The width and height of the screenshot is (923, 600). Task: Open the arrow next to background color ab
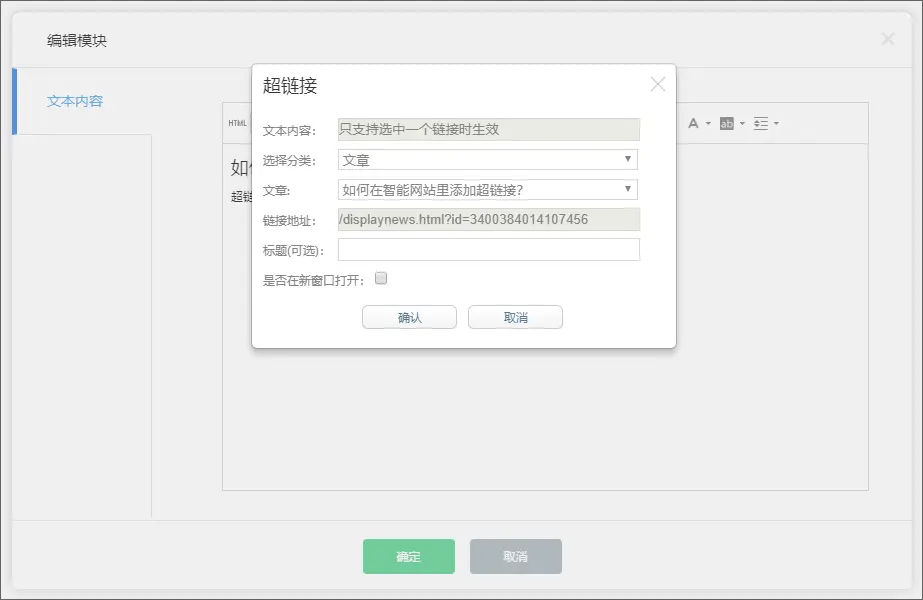[742, 124]
